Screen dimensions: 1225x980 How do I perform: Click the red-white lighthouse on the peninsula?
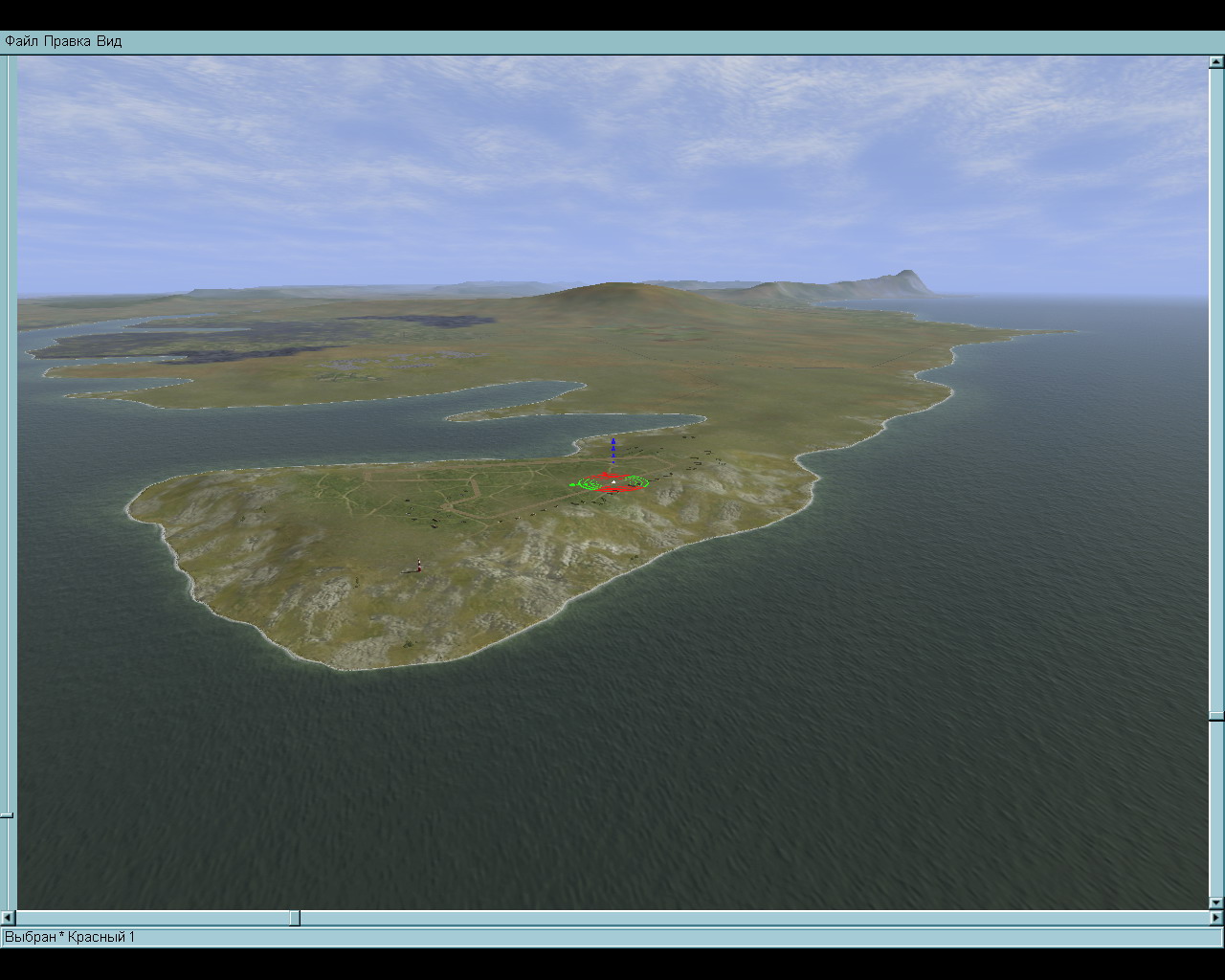(418, 565)
